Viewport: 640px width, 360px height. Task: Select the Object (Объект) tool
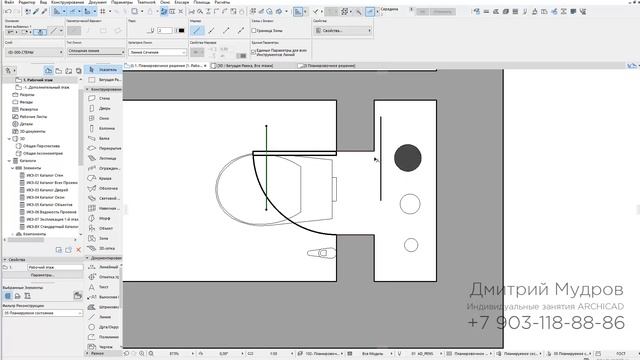point(104,228)
